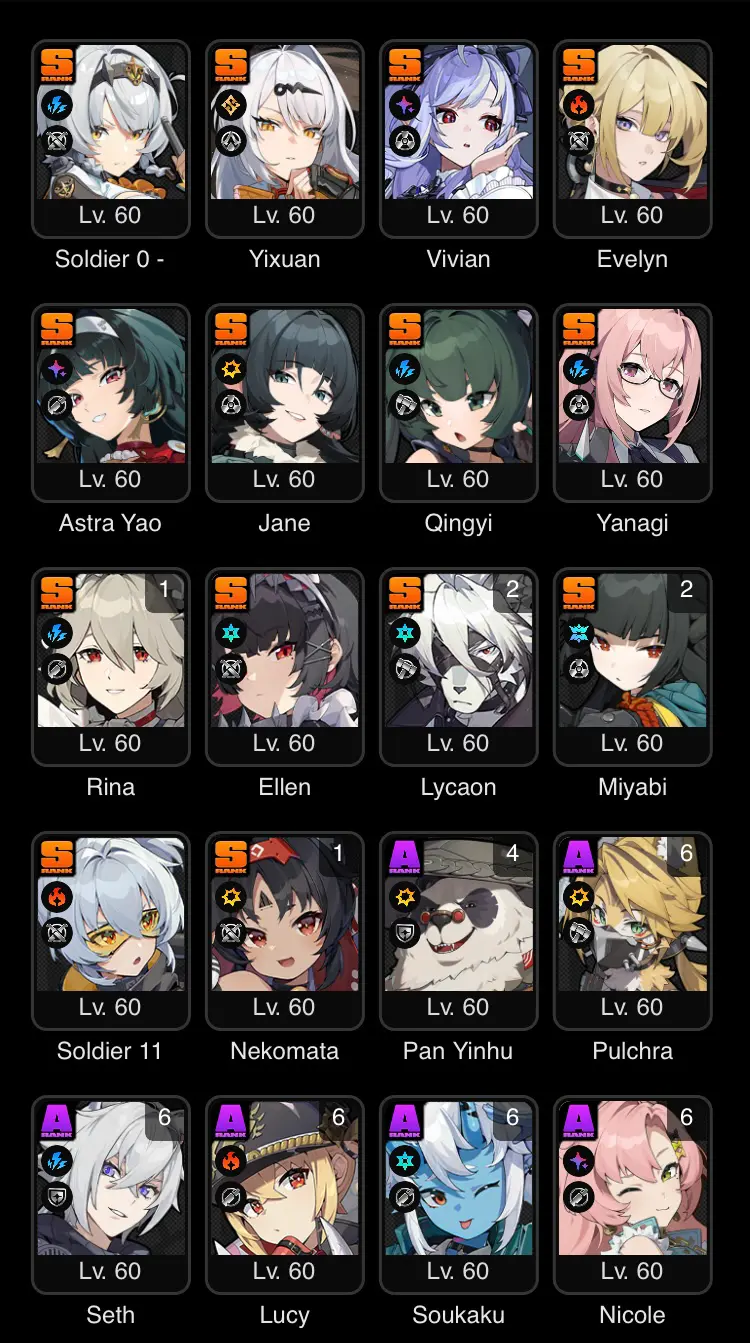Viewport: 750px width, 1343px height.
Task: Click the frost element icon on Miyabi's card
Action: click(x=579, y=633)
